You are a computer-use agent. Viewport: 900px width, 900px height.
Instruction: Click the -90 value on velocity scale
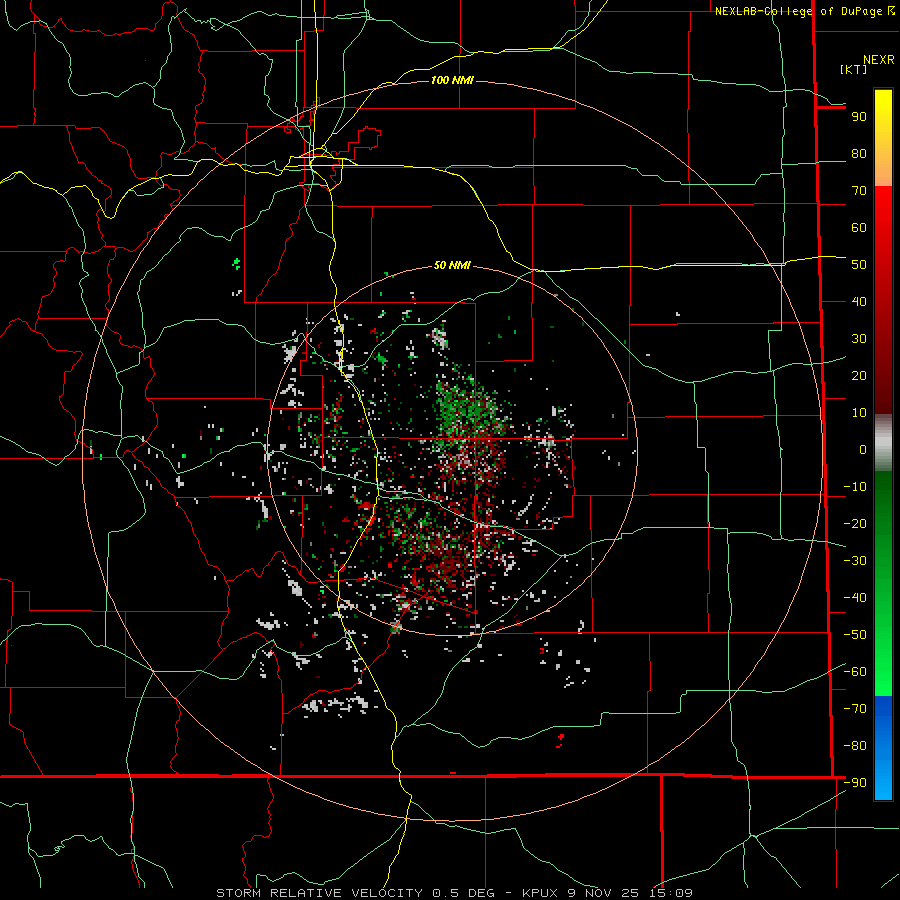click(855, 783)
